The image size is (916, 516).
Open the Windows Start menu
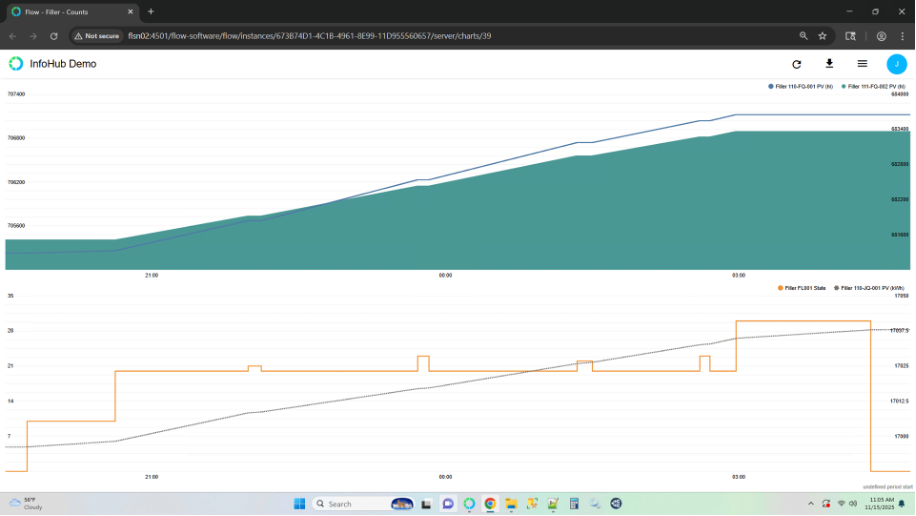tap(299, 503)
